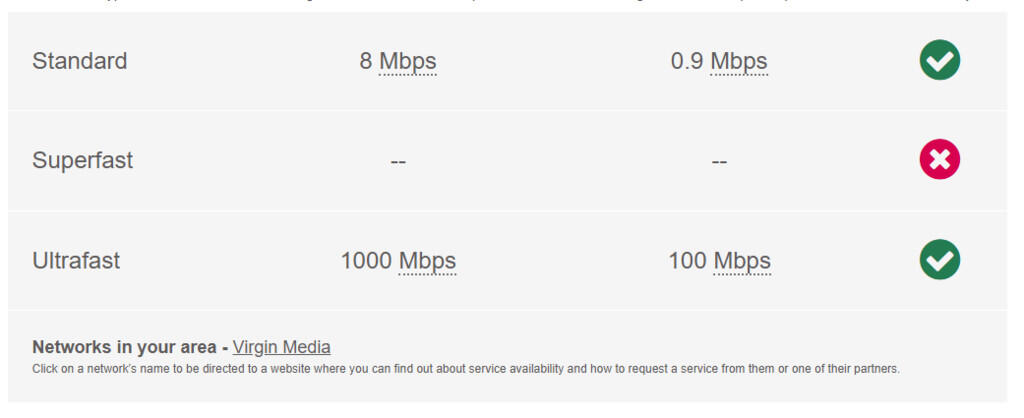The image size is (1024, 418).
Task: Click the Mbps abbreviation beside 8
Action: tap(408, 61)
